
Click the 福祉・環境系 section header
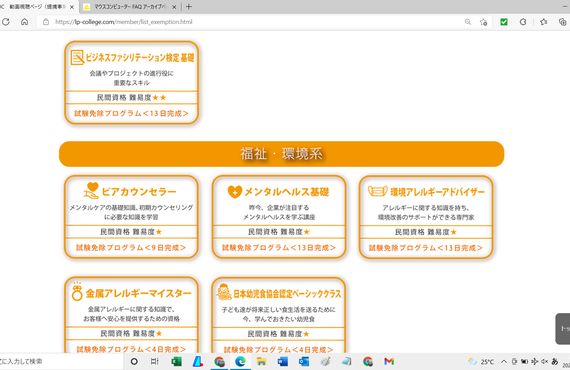281,154
